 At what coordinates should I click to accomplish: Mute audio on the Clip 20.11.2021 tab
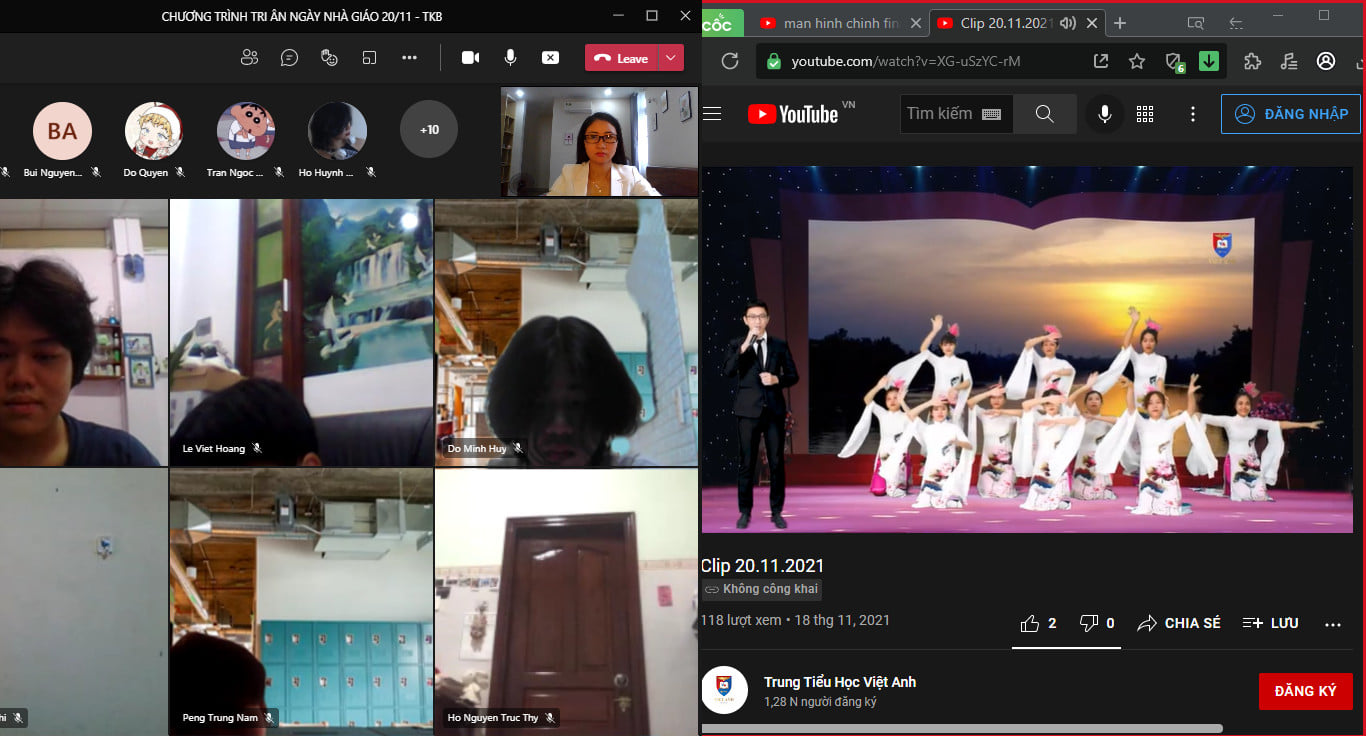point(1068,23)
